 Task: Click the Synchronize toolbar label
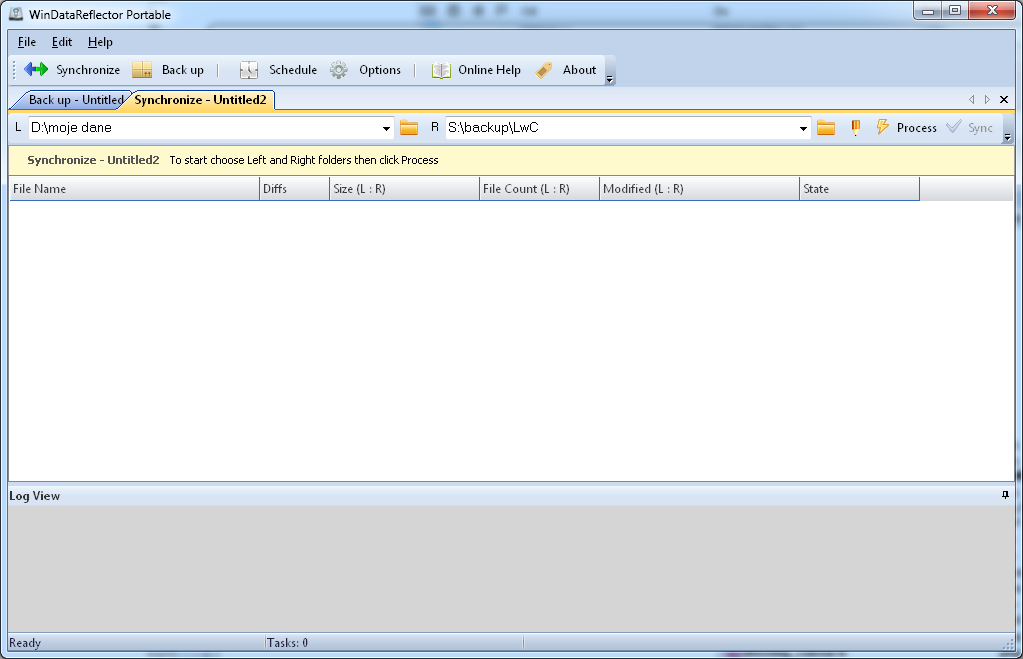[x=88, y=70]
